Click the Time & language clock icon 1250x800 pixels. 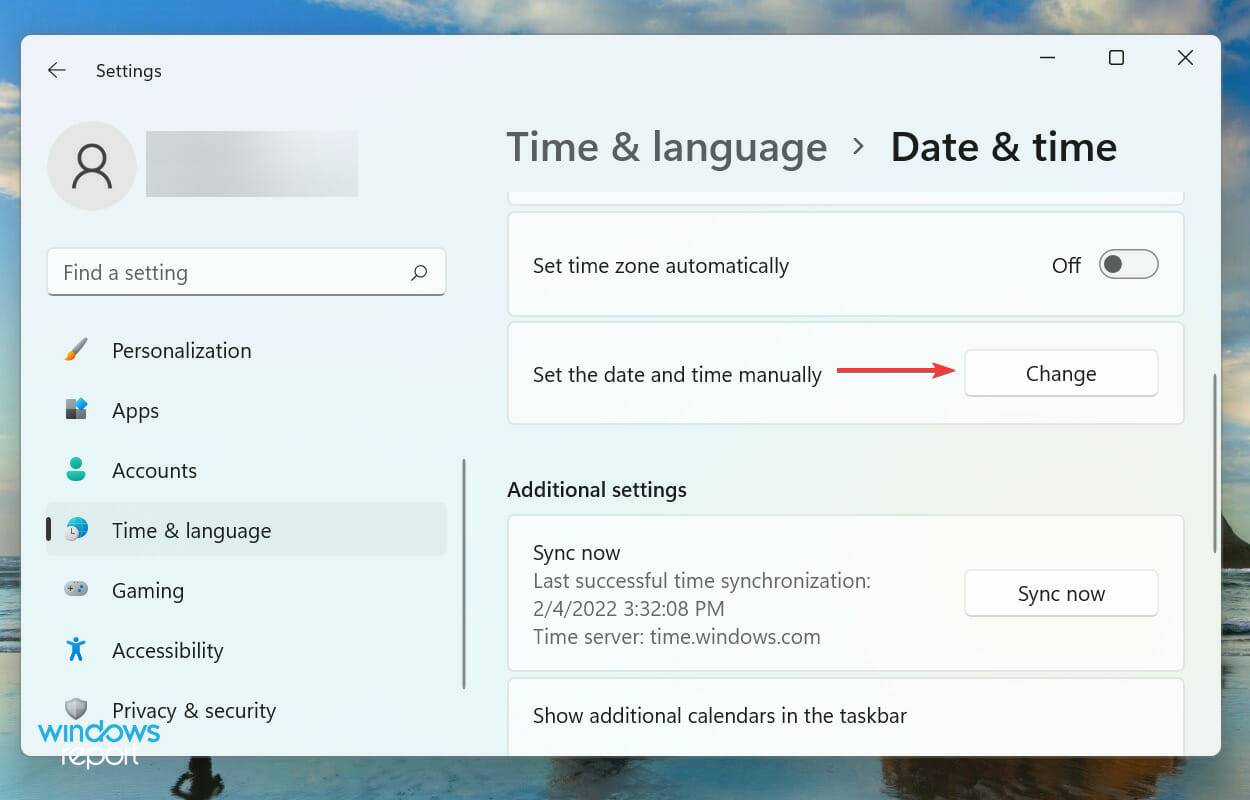point(74,530)
